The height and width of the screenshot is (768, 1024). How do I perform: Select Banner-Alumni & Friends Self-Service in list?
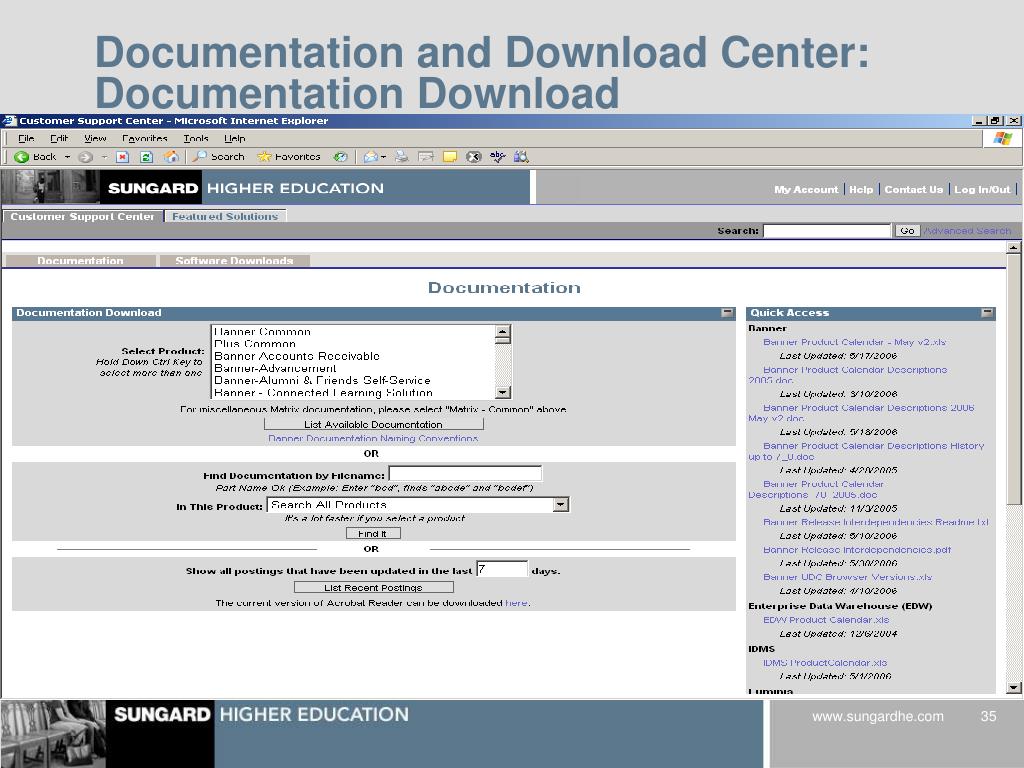pyautogui.click(x=322, y=380)
